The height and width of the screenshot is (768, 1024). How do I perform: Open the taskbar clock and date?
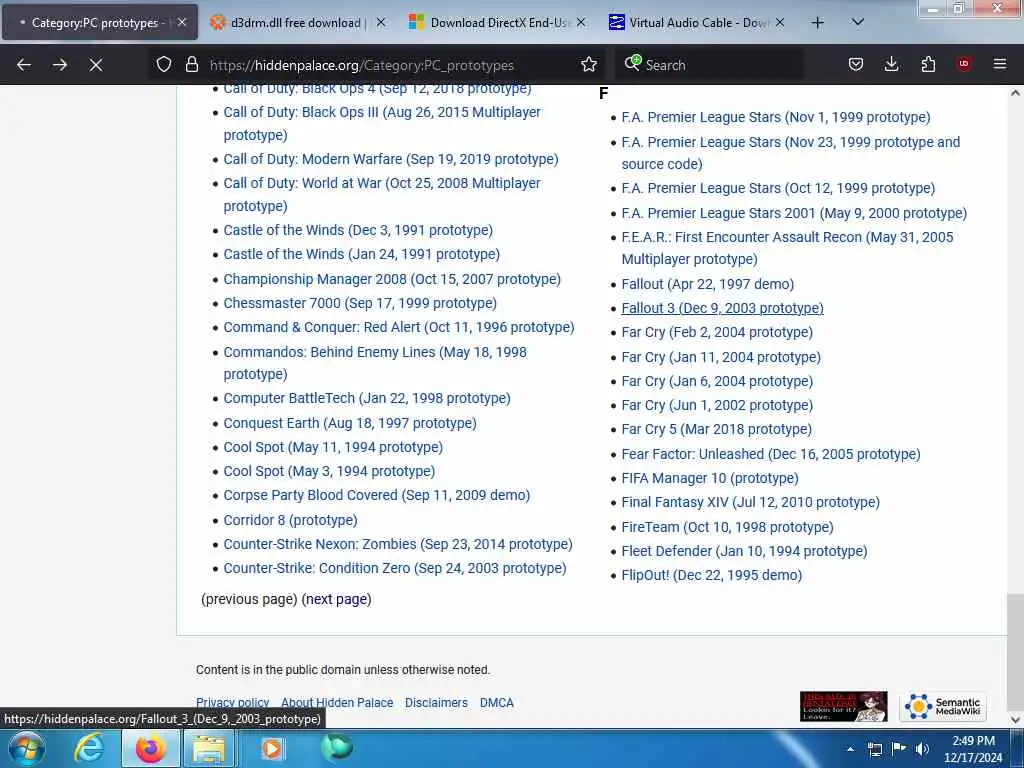[x=973, y=749]
